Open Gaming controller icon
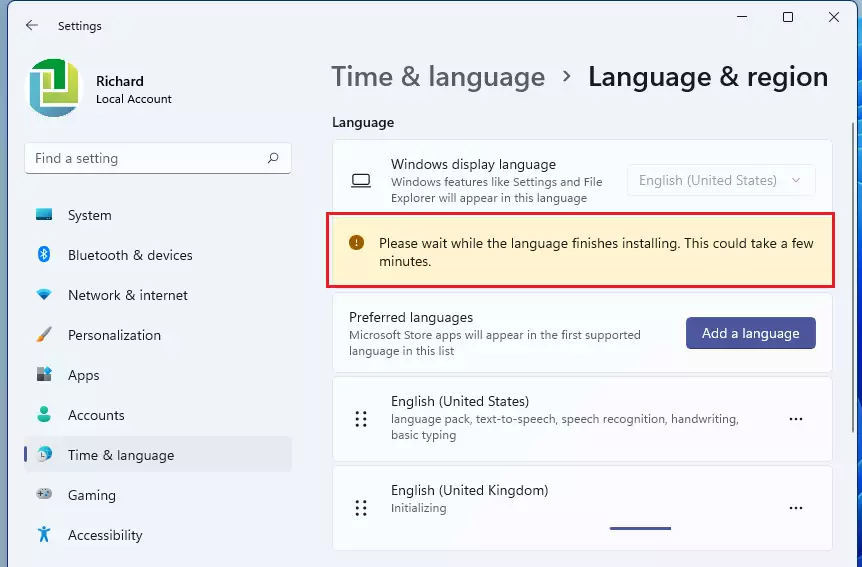Viewport: 862px width, 567px height. pos(44,494)
